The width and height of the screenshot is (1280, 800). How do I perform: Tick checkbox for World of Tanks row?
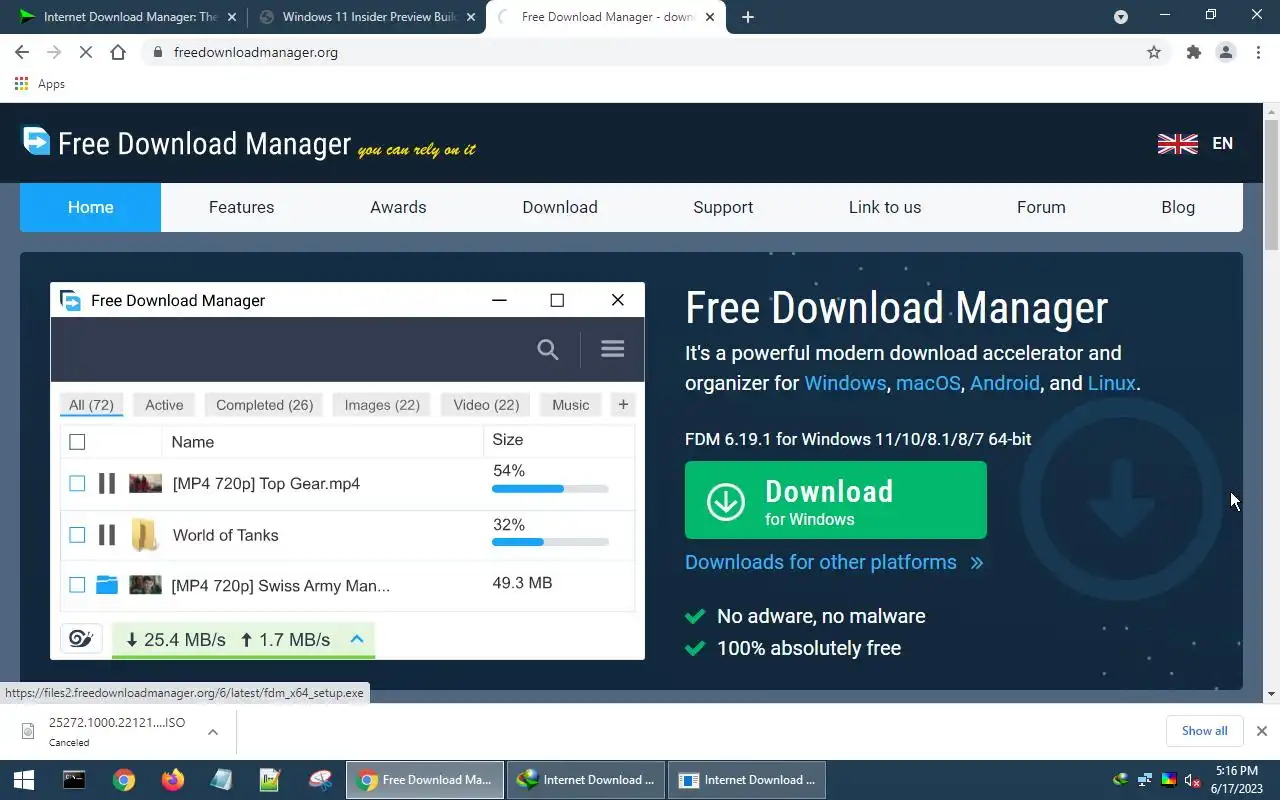(x=77, y=535)
